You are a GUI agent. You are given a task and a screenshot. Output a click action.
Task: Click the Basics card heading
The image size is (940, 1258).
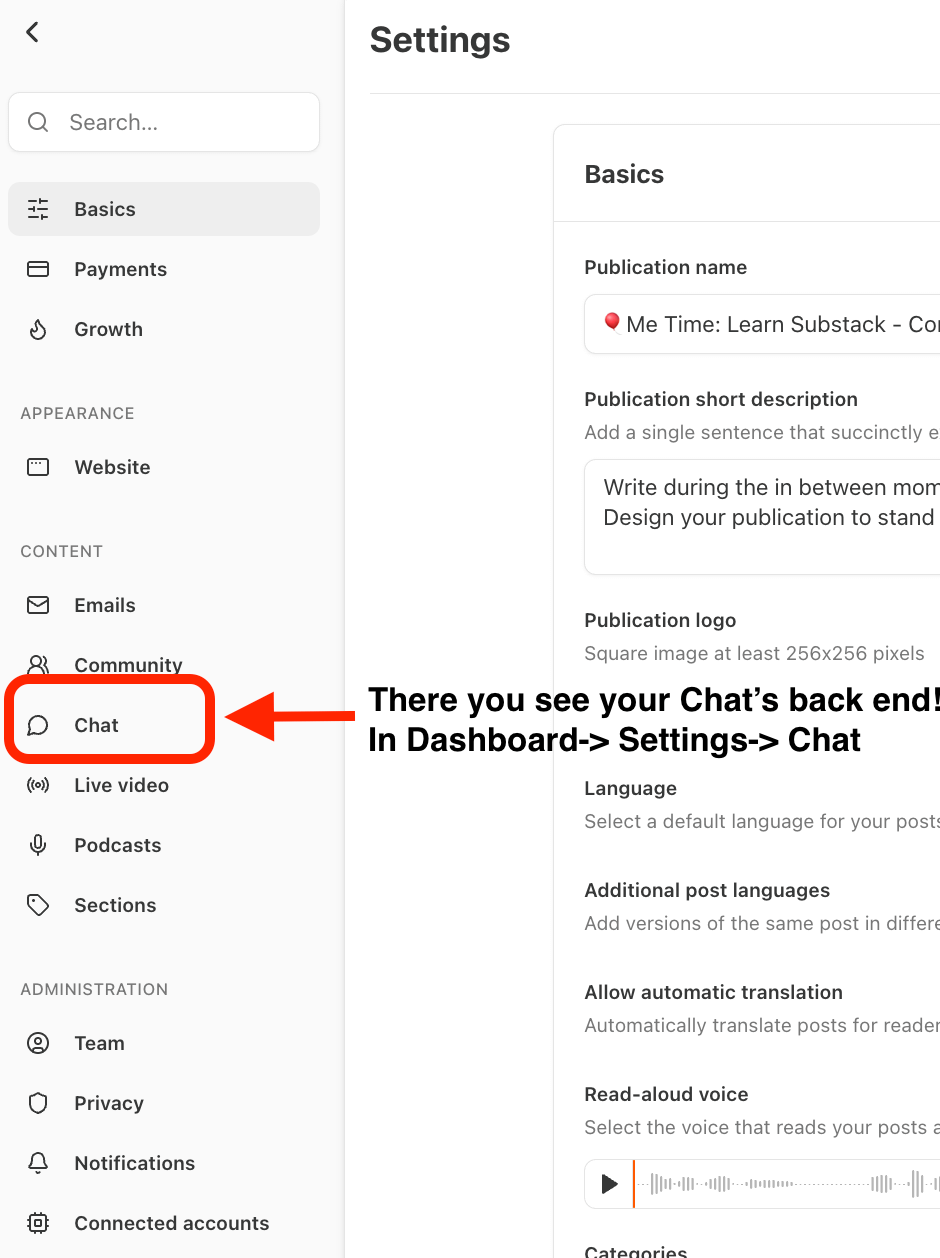coord(624,174)
